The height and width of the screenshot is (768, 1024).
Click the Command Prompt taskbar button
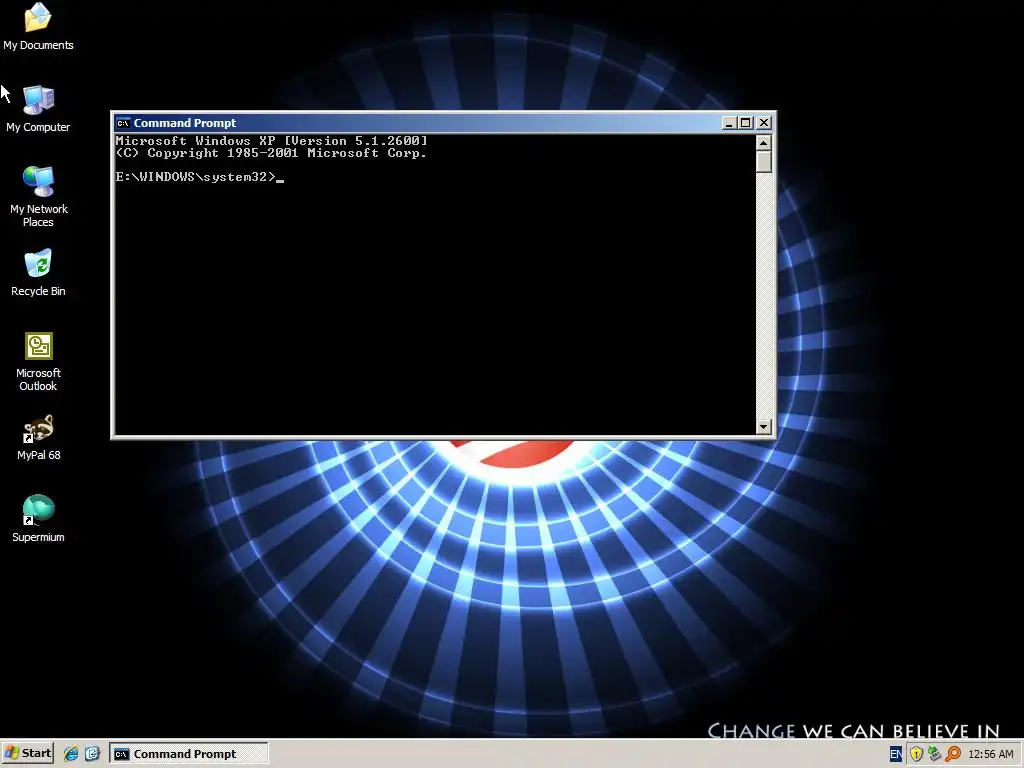[189, 754]
